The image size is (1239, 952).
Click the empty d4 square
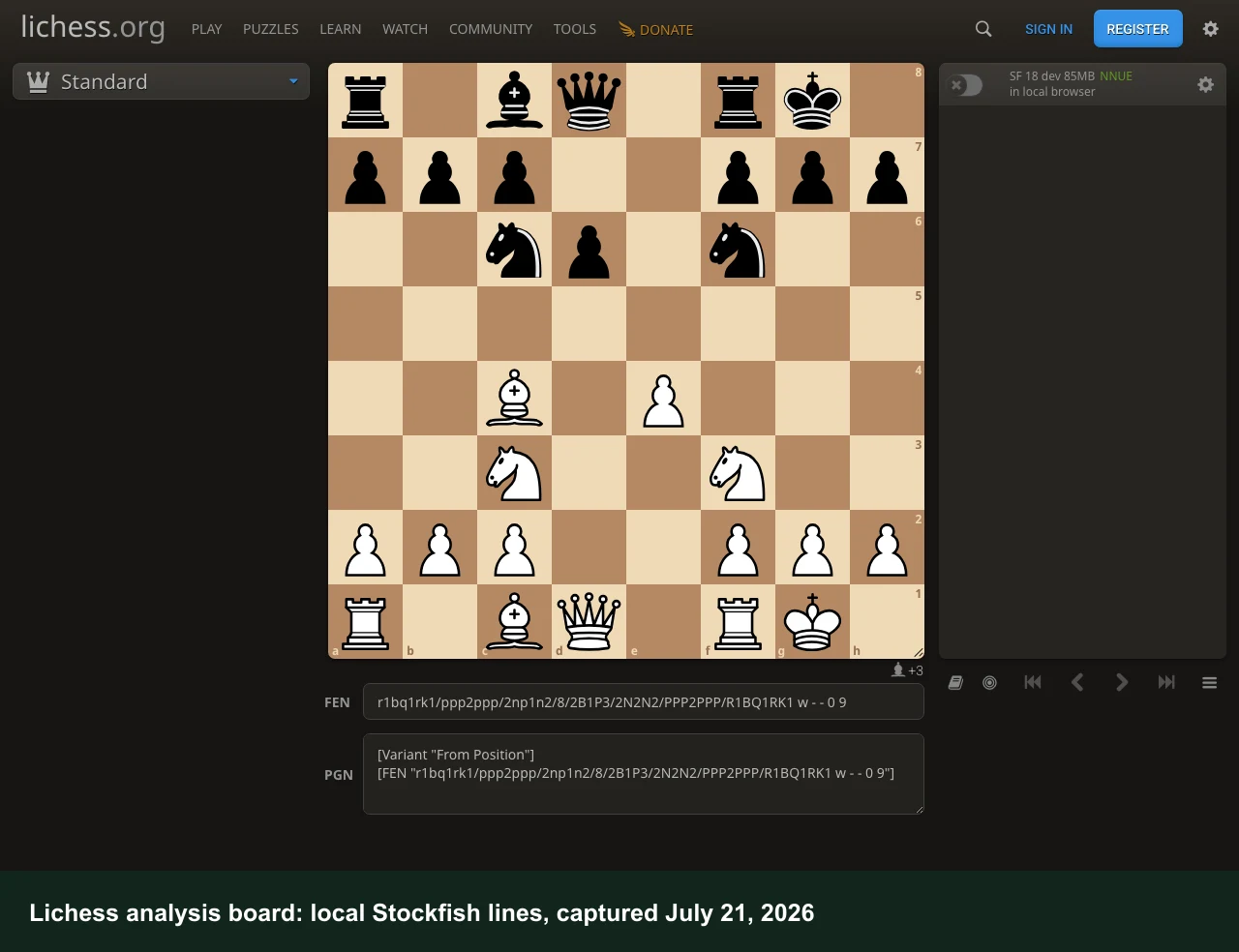click(x=589, y=399)
